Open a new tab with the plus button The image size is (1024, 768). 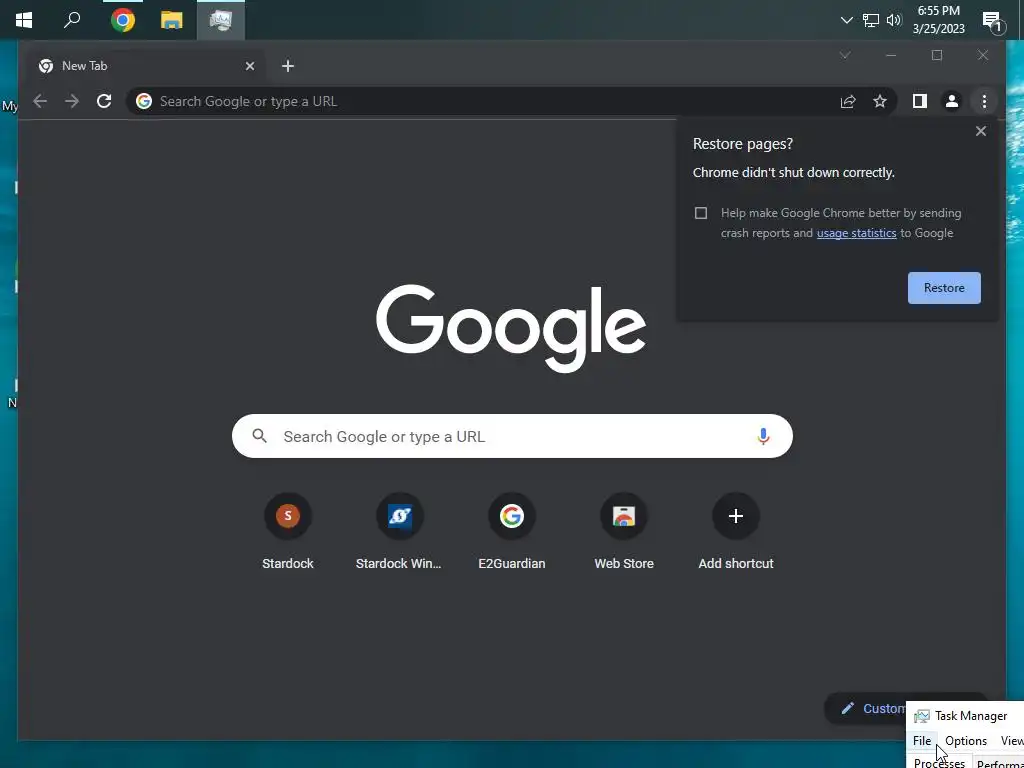[x=288, y=66]
